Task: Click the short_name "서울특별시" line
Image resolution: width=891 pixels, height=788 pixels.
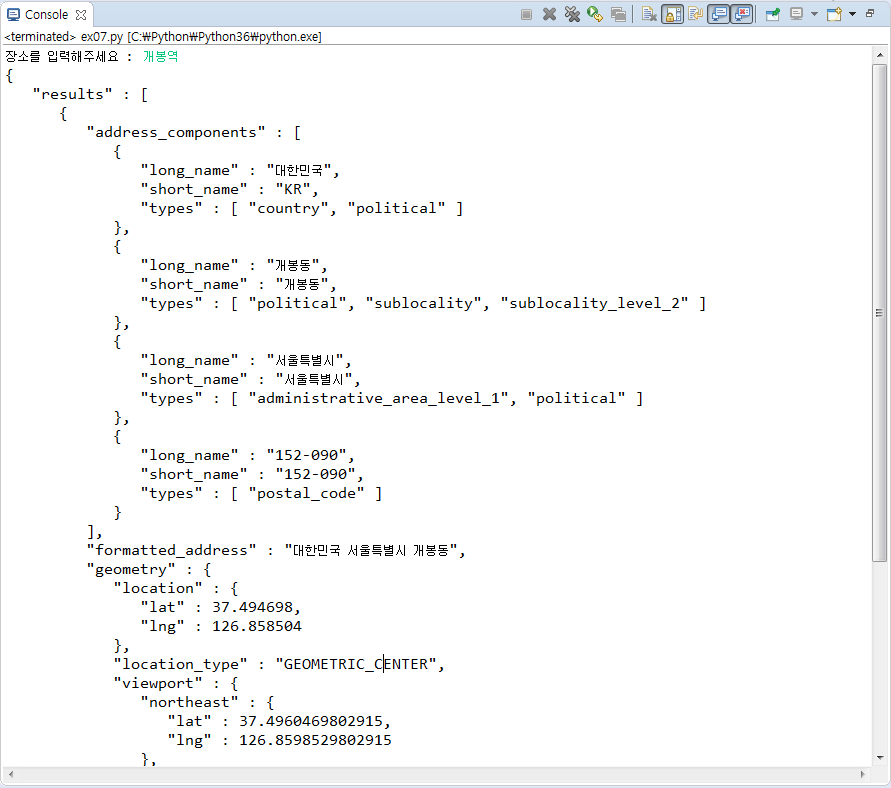Action: pos(251,379)
